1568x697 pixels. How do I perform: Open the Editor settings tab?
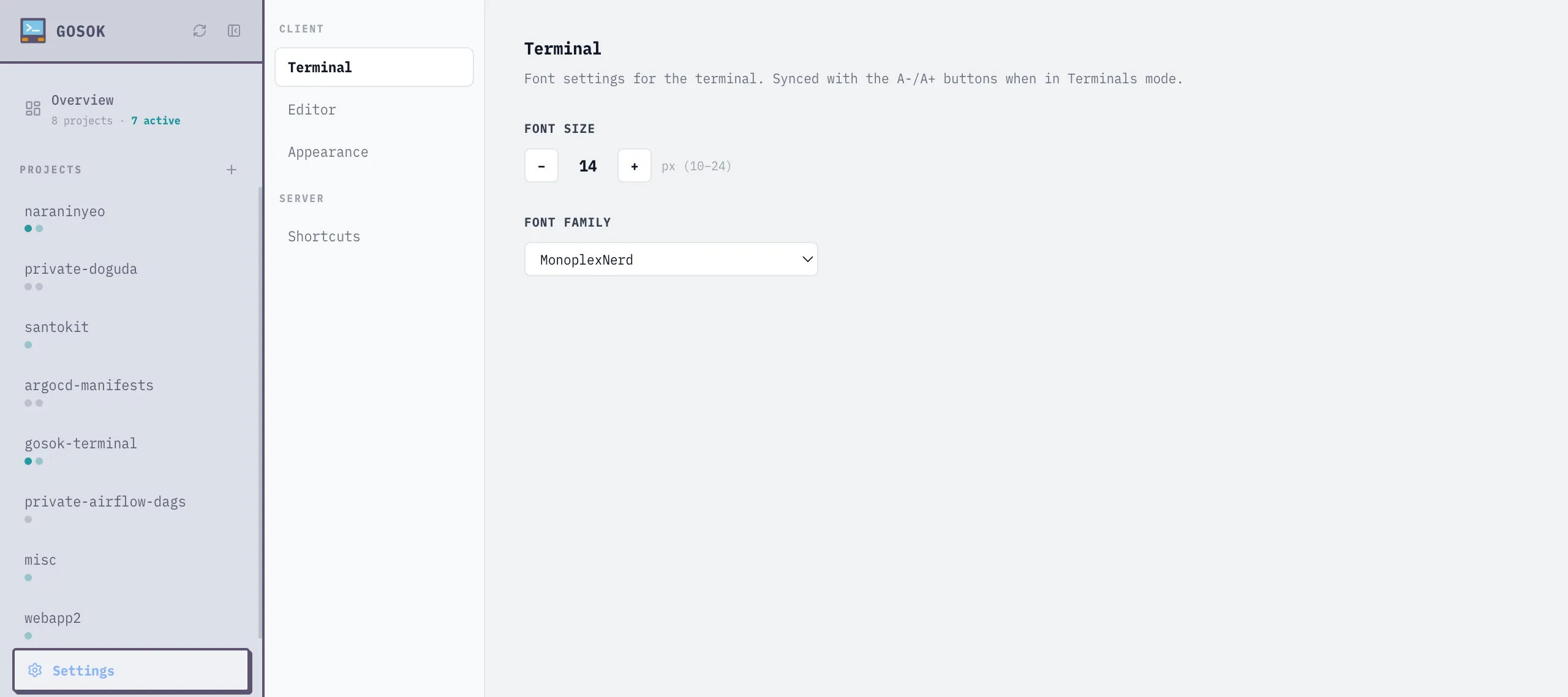coord(312,110)
